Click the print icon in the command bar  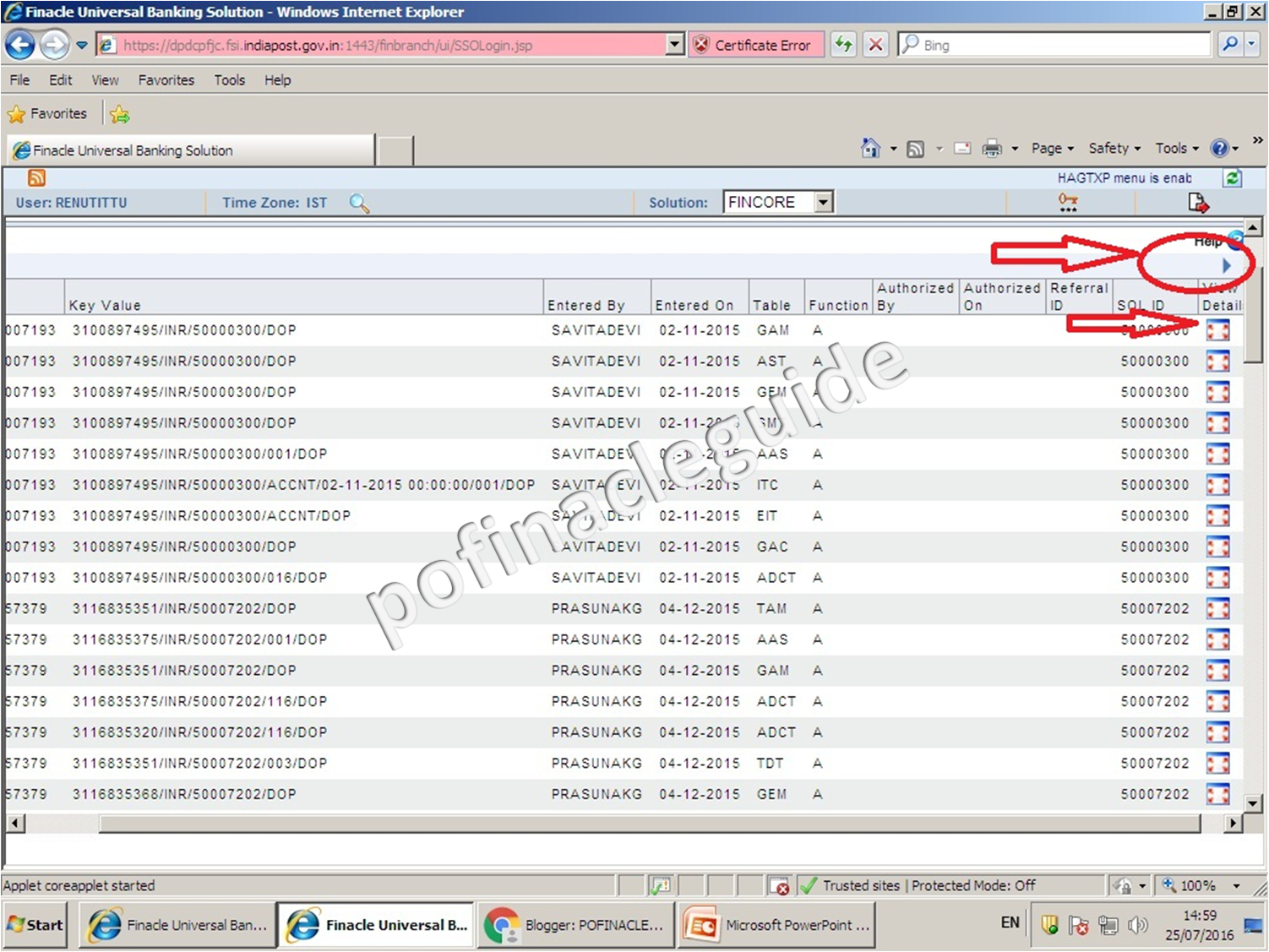tap(994, 148)
